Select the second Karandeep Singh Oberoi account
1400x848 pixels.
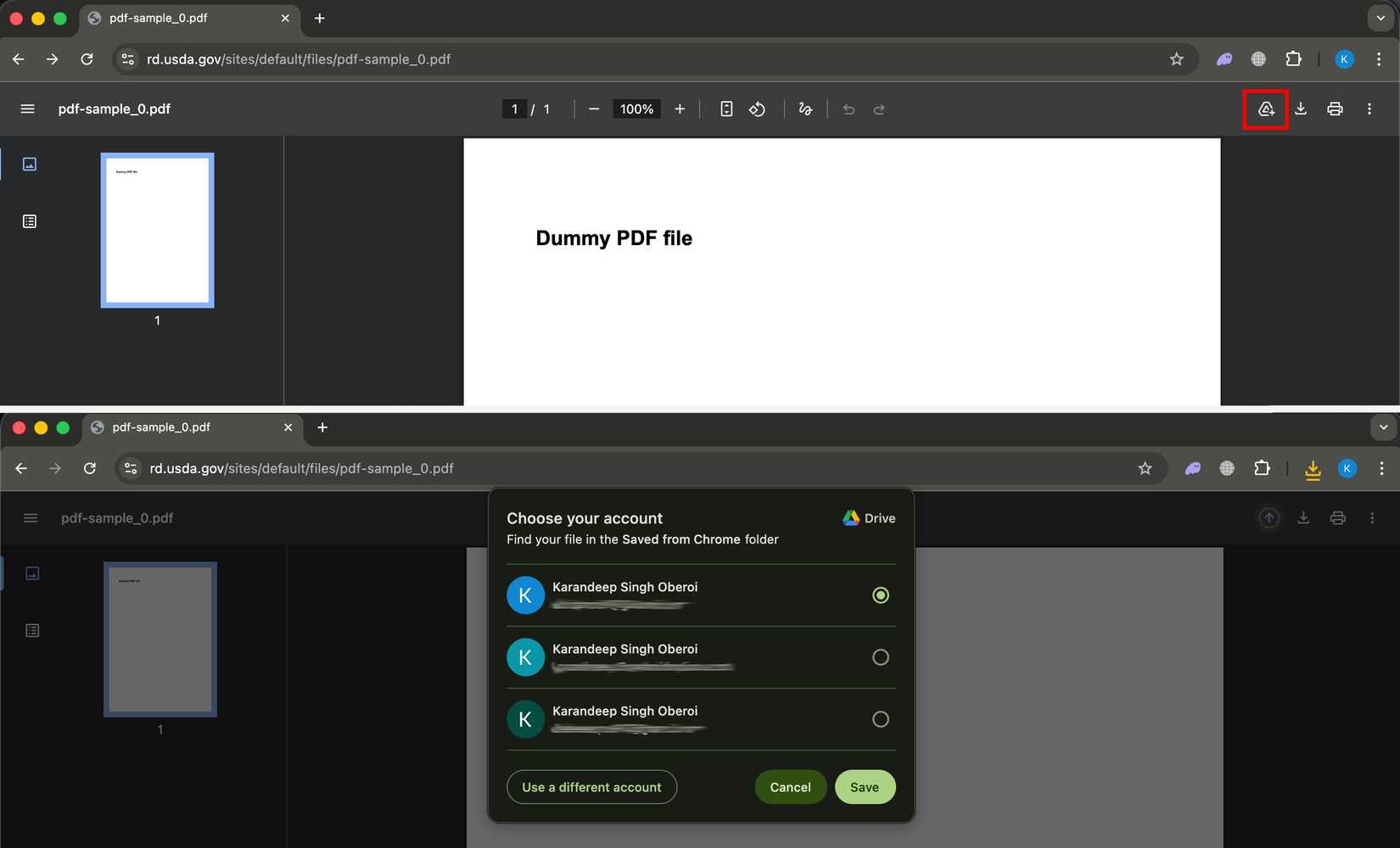(x=880, y=657)
